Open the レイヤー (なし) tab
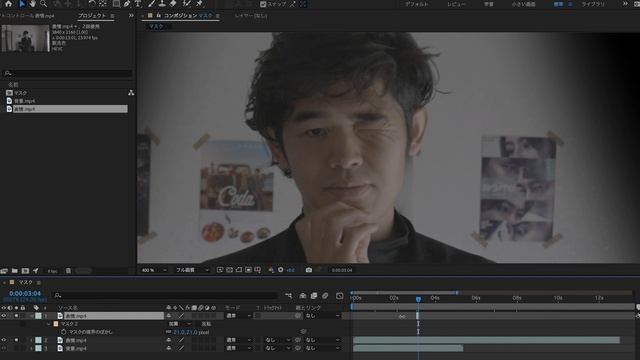 click(x=251, y=16)
